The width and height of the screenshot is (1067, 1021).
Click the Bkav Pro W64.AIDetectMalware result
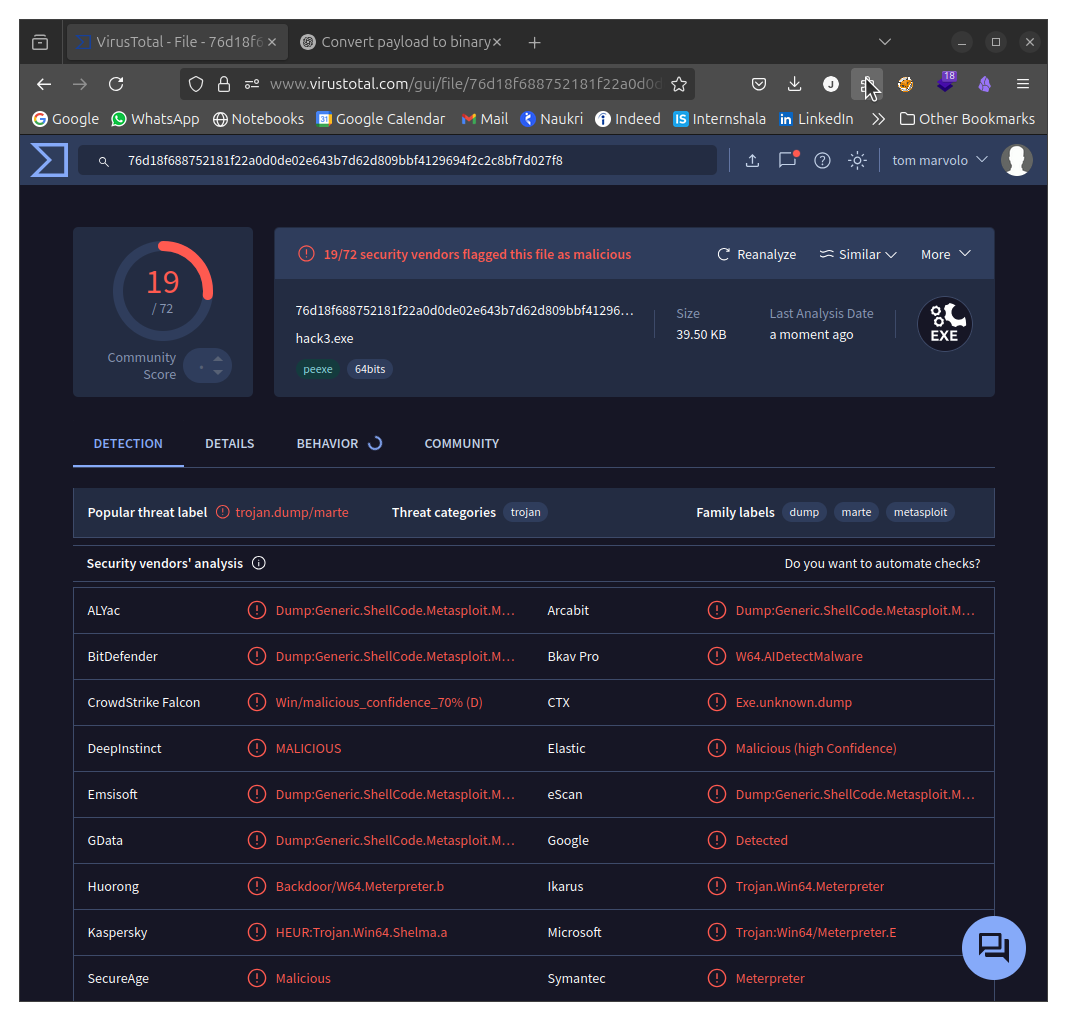click(x=799, y=657)
